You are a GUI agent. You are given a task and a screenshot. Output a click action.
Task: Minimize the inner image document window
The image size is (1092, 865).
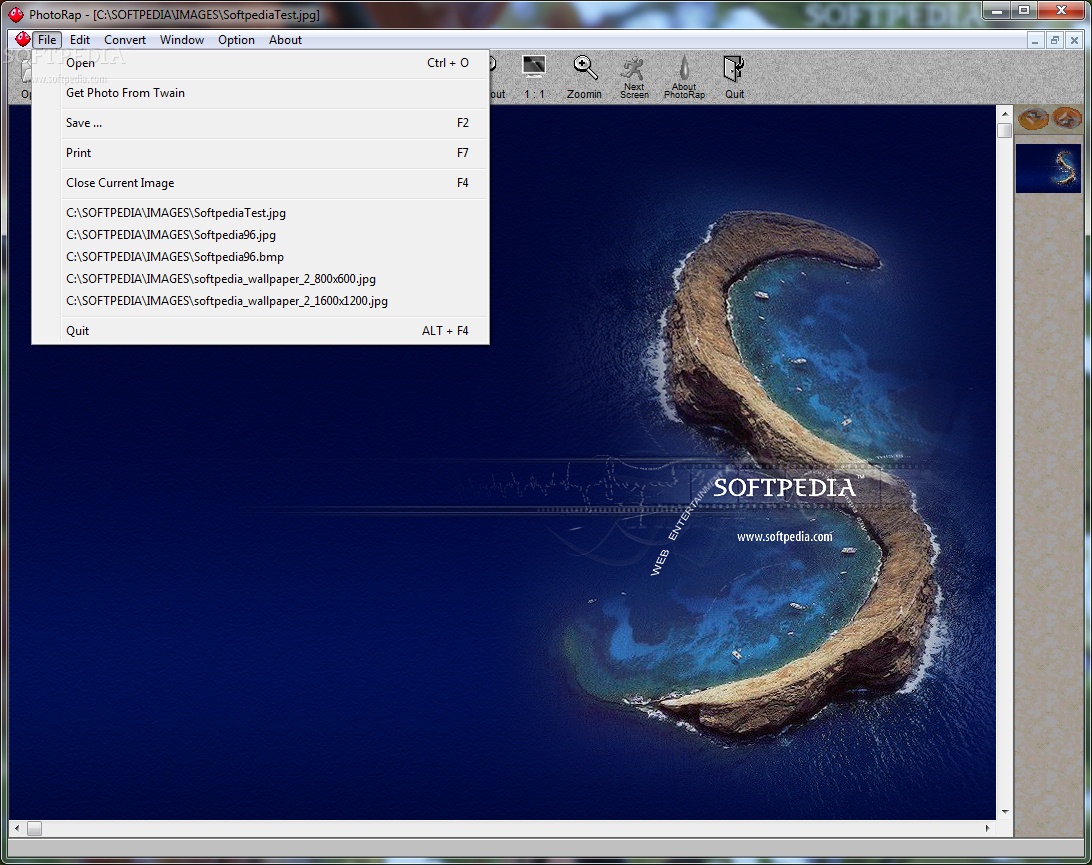(1036, 40)
